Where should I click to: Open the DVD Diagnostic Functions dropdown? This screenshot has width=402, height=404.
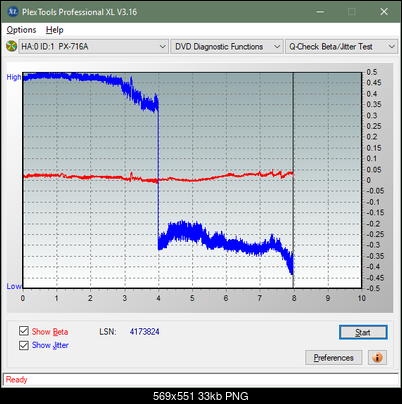227,47
